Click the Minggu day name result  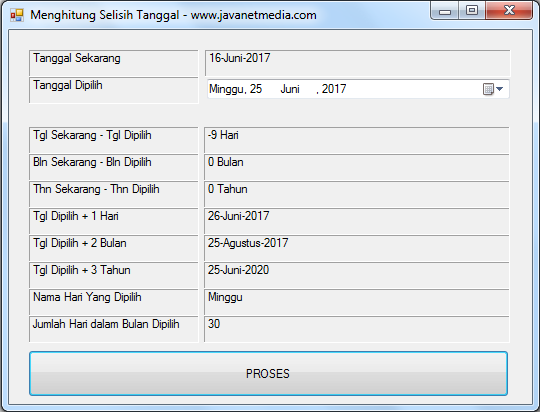coord(357,302)
